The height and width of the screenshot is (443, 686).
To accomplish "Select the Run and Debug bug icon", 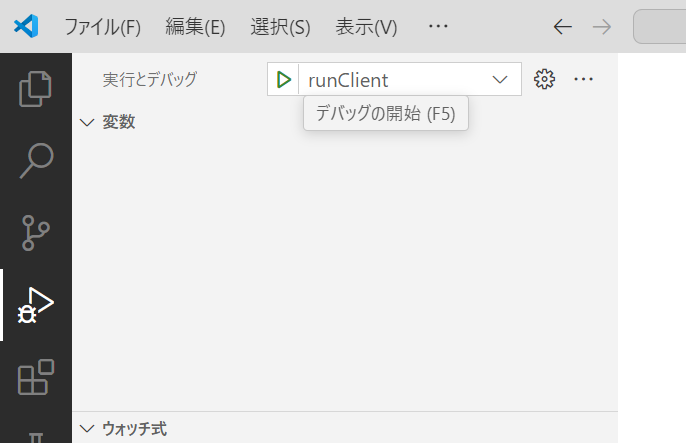I will pos(35,305).
